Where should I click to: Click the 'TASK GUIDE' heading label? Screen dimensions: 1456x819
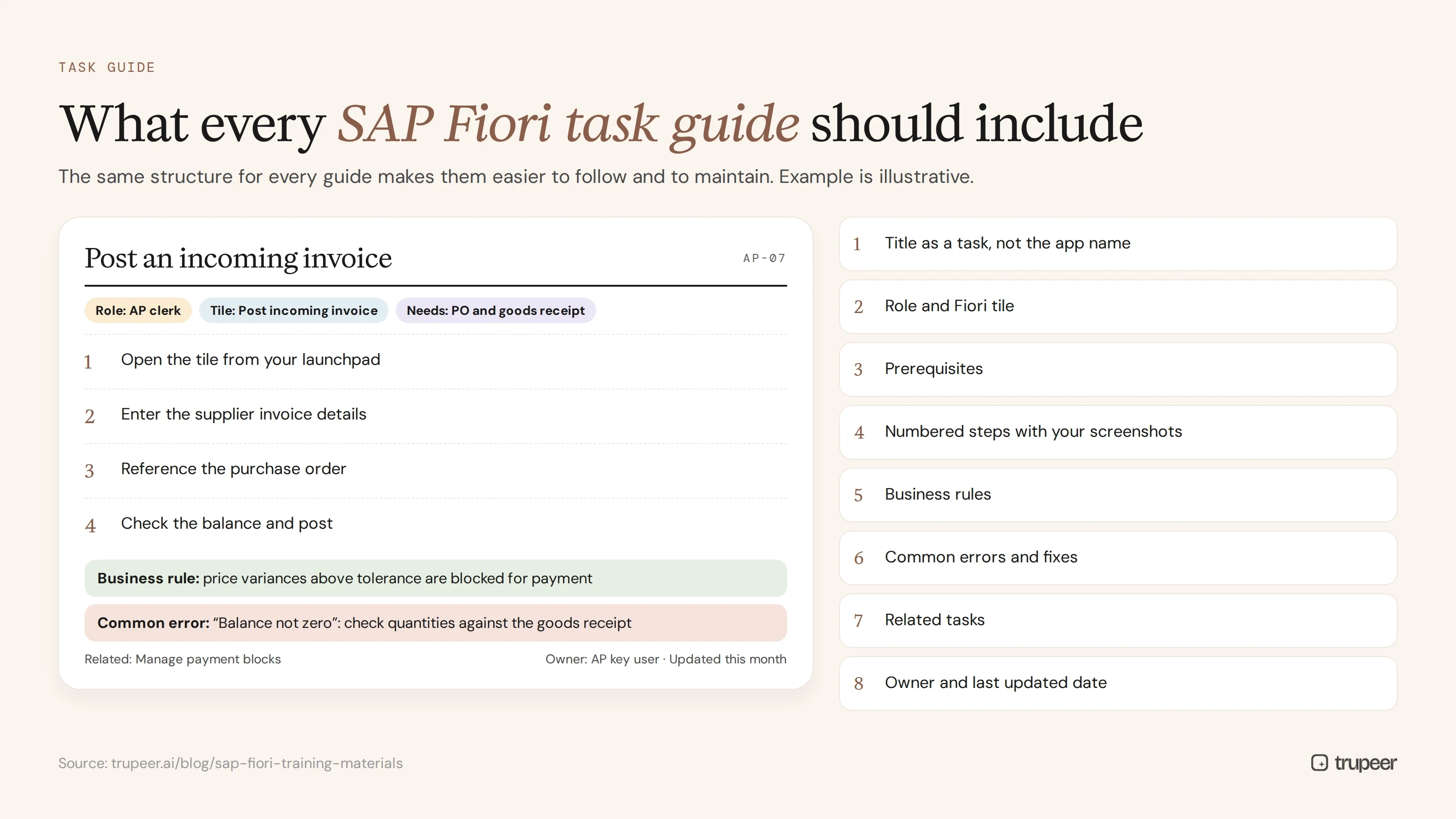tap(107, 67)
